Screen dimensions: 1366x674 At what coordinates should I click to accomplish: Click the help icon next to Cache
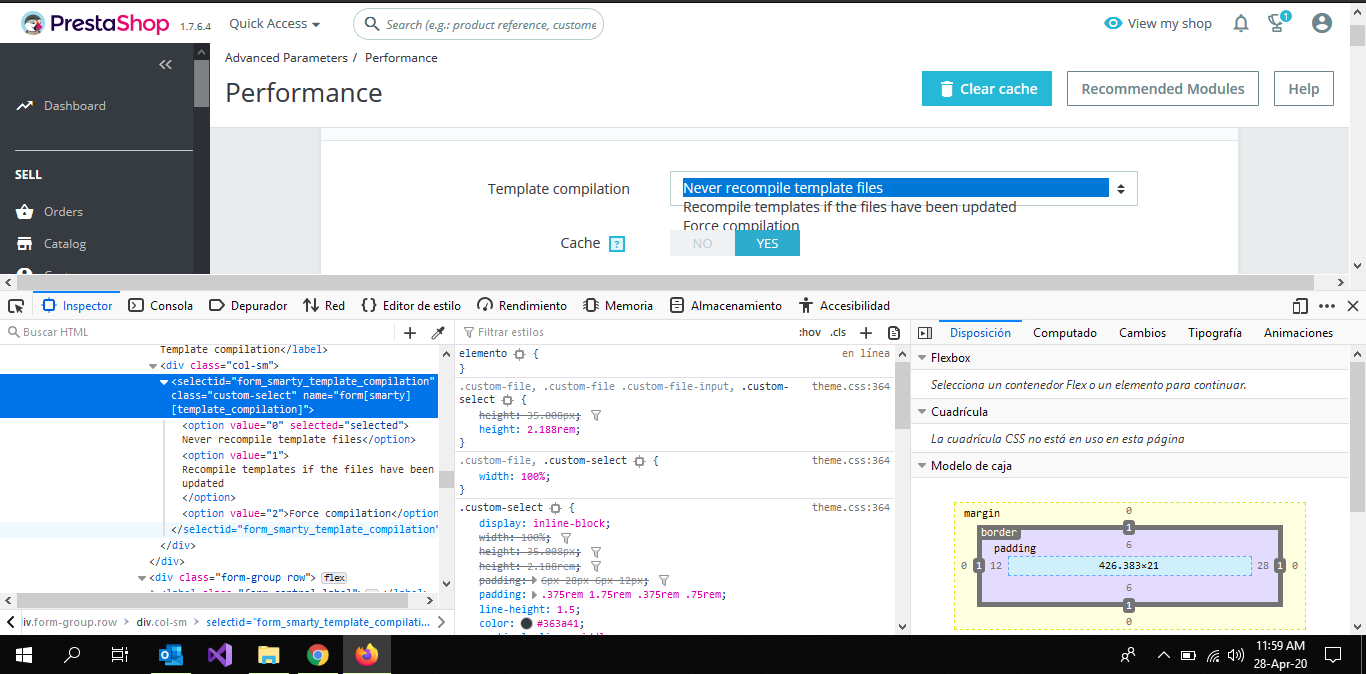point(617,244)
